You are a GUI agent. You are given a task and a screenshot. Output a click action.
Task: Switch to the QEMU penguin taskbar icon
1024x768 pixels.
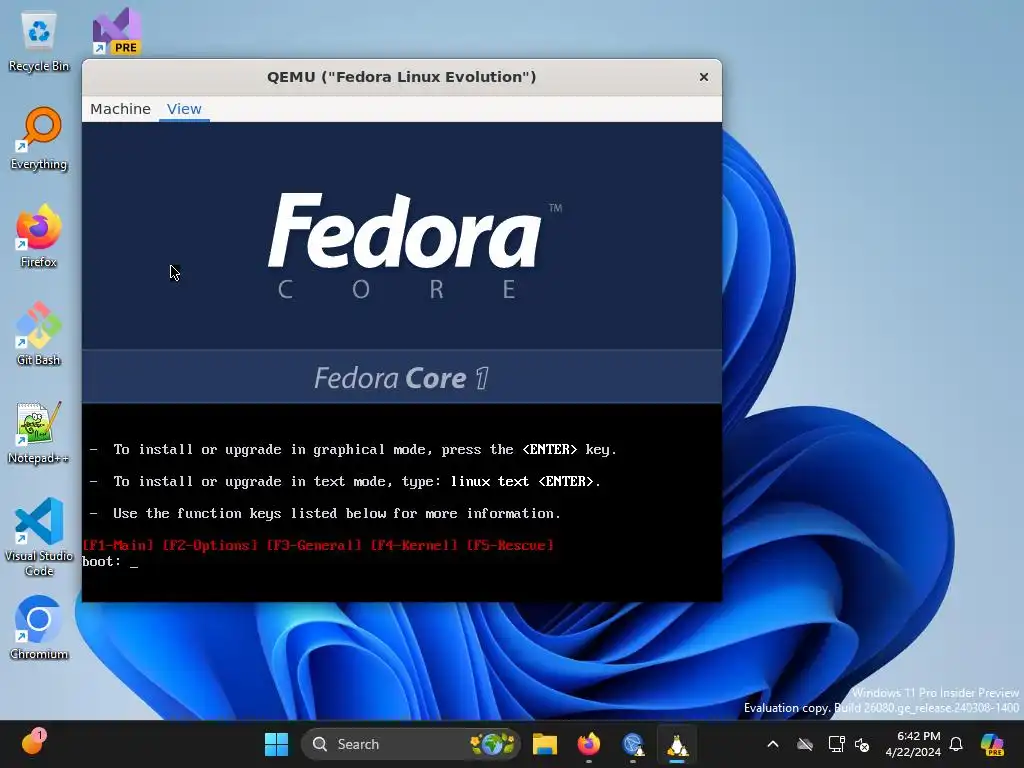[x=677, y=744]
